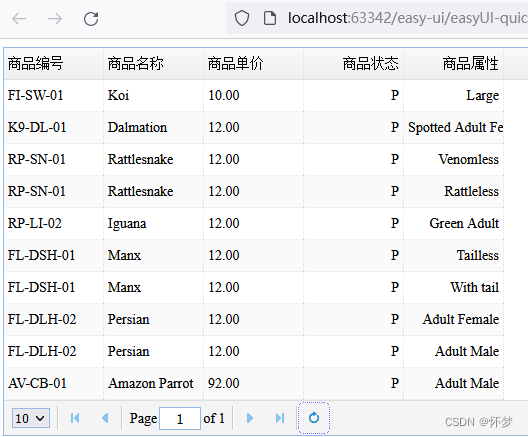This screenshot has width=528, height=437.
Task: Refresh the datagrid with the pager reload icon
Action: pos(314,418)
